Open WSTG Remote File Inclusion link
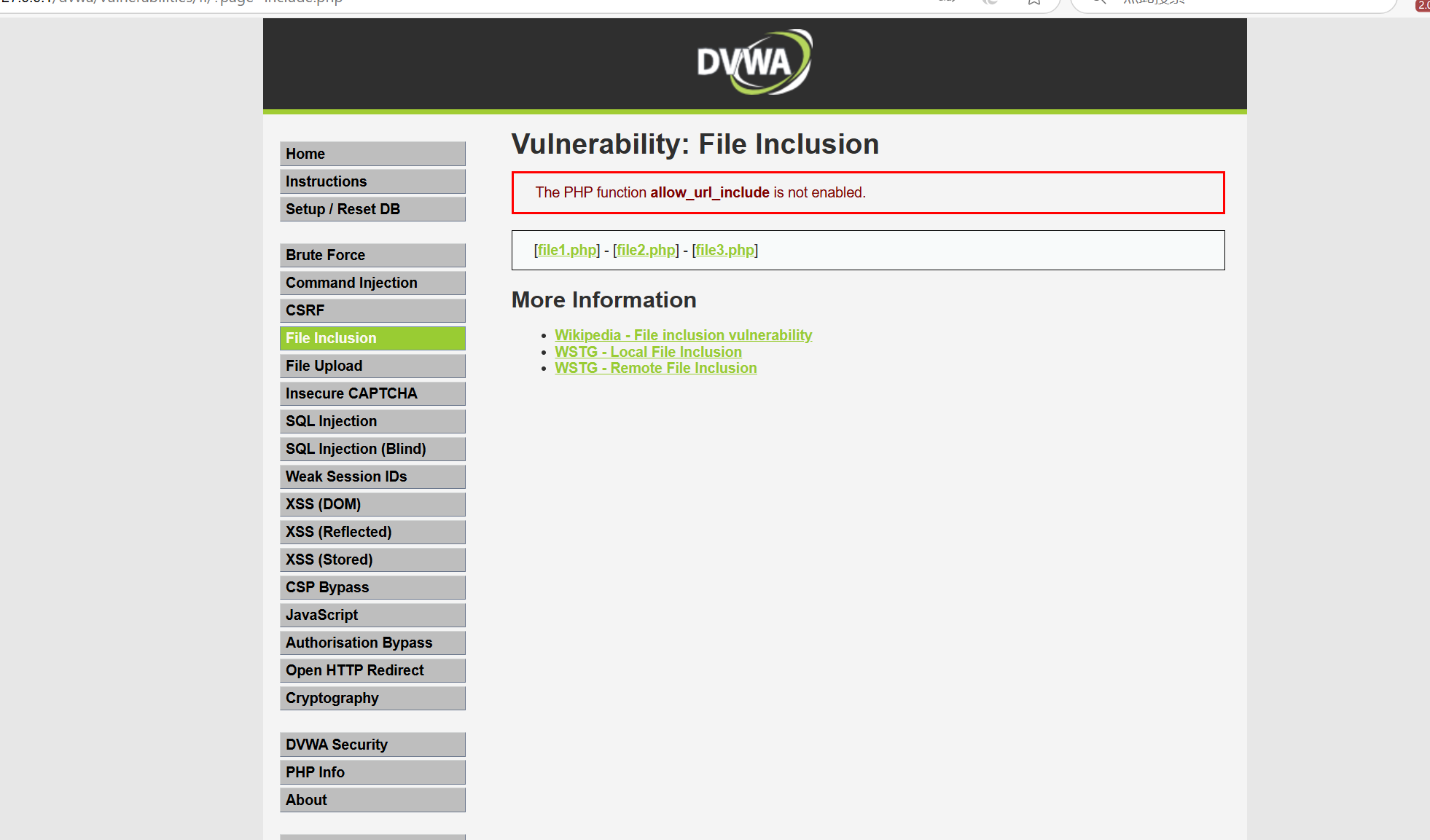 click(x=655, y=368)
